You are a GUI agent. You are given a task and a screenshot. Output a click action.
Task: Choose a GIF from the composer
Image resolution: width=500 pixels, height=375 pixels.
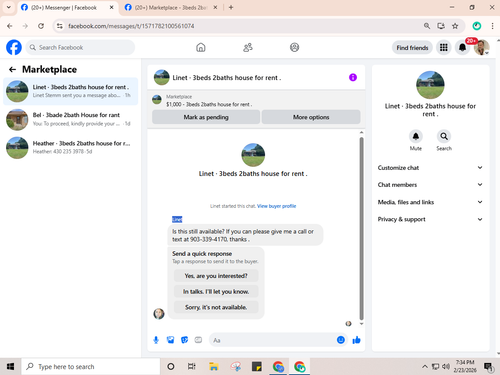pos(198,340)
